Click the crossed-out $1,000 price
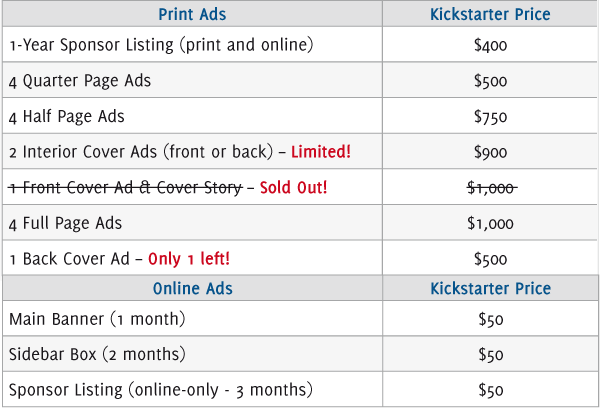 (492, 188)
